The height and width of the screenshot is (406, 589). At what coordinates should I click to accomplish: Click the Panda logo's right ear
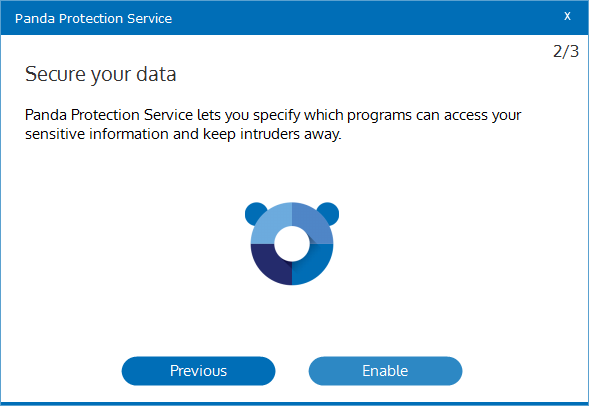(x=330, y=212)
